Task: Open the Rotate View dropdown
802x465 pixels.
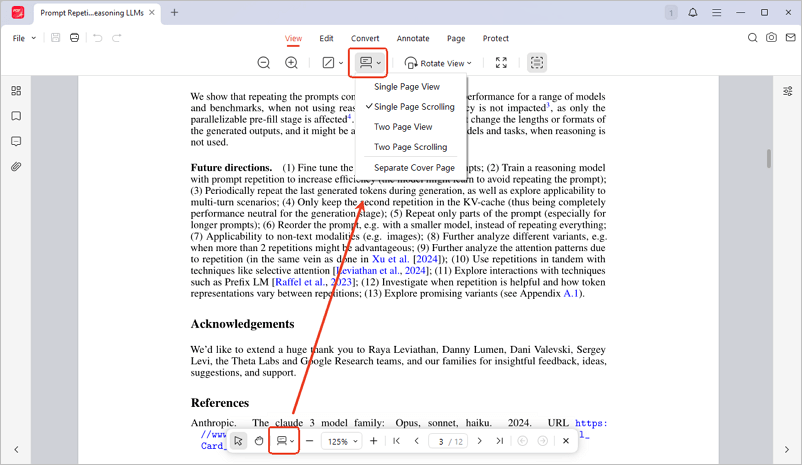Action: pyautogui.click(x=438, y=63)
